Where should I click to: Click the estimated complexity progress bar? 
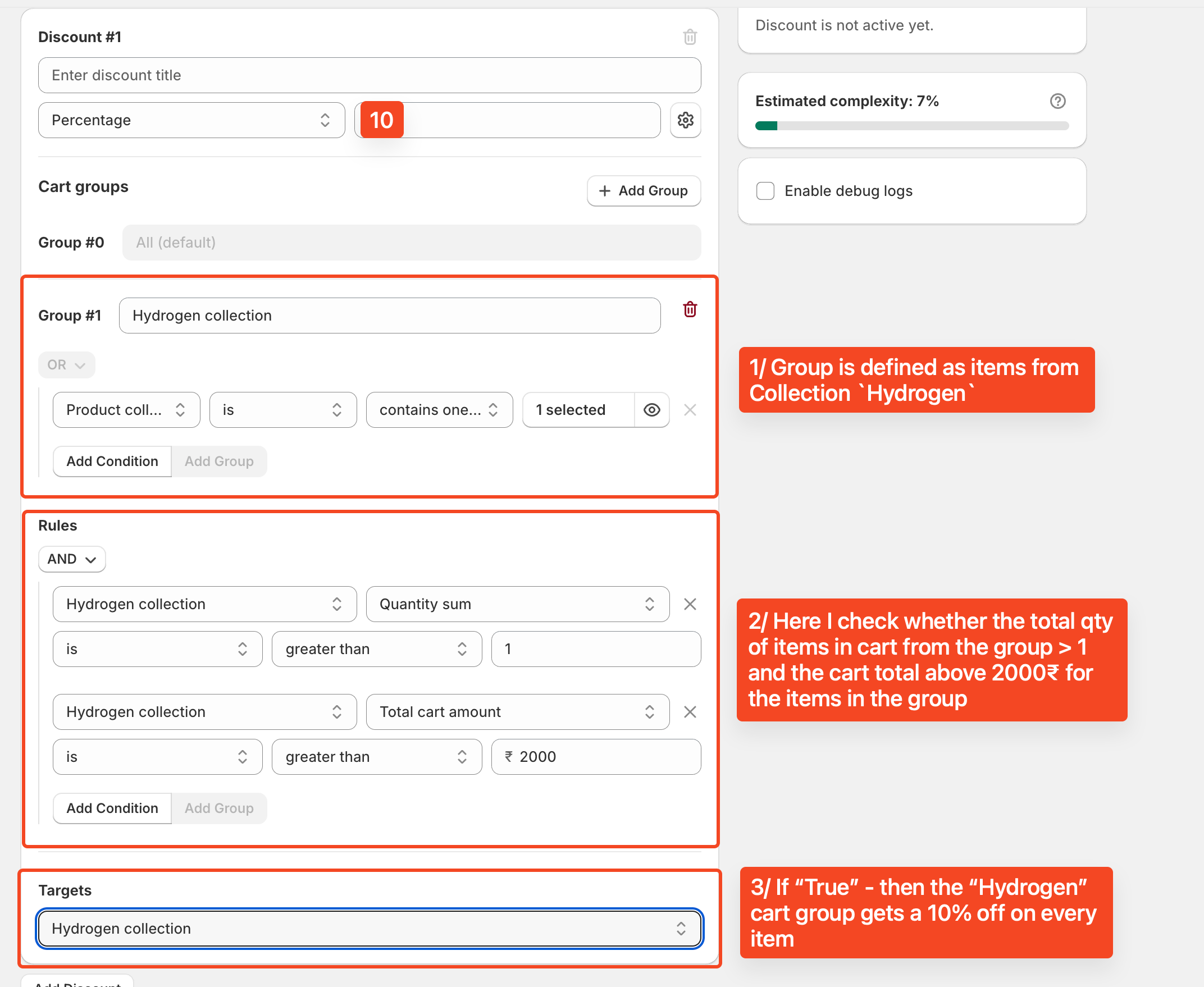point(911,126)
